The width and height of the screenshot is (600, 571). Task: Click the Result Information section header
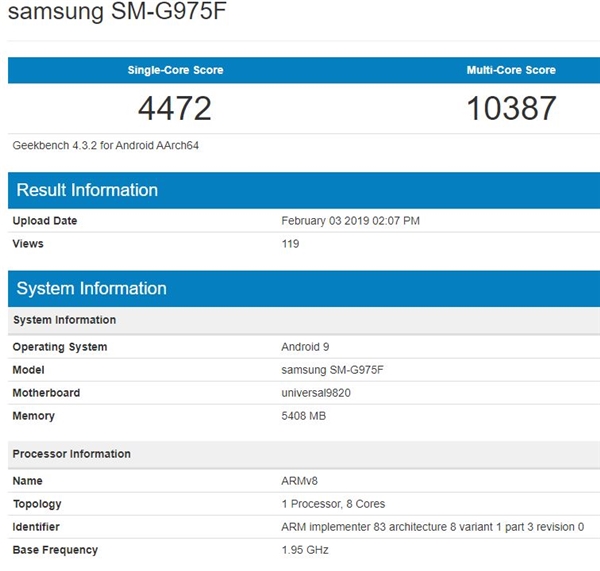coord(87,190)
